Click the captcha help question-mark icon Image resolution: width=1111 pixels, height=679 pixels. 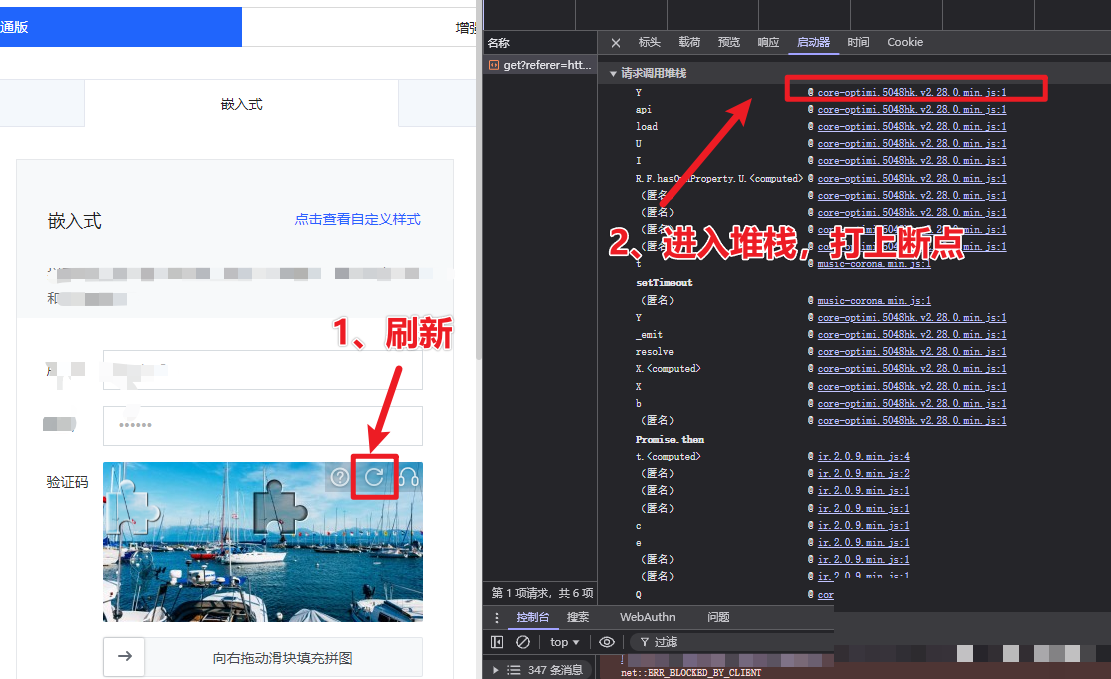click(x=340, y=478)
